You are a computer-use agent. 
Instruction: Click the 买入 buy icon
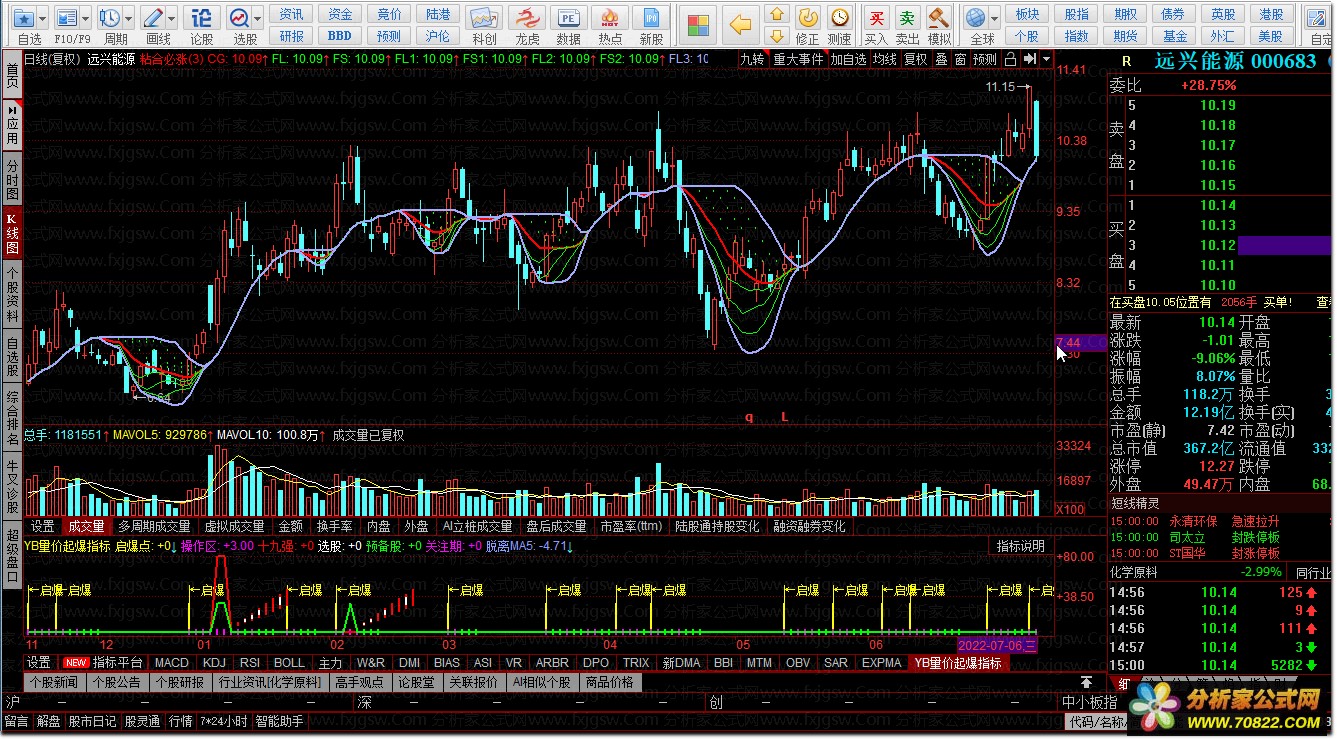point(876,18)
